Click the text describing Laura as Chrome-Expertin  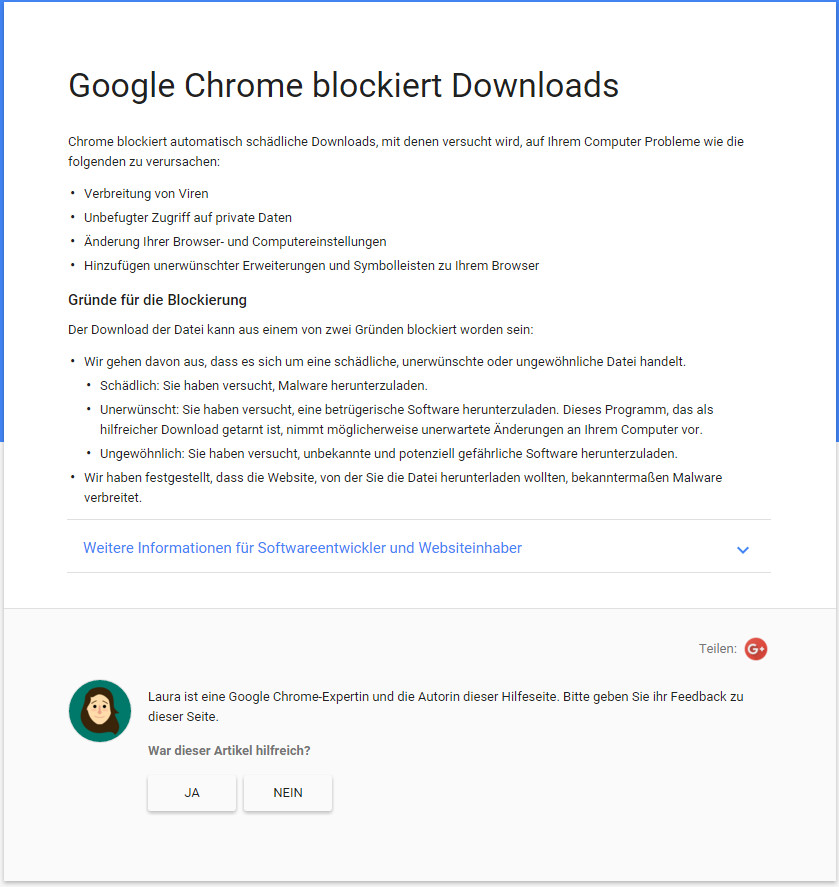445,706
